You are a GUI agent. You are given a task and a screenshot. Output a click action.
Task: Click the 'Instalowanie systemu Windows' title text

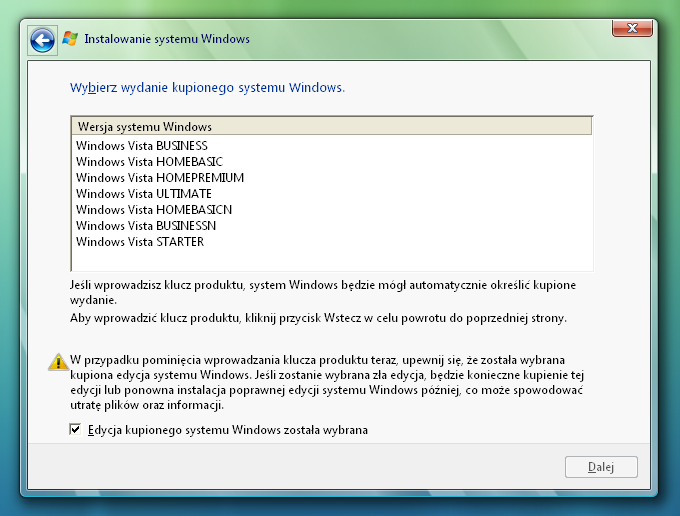click(x=167, y=39)
